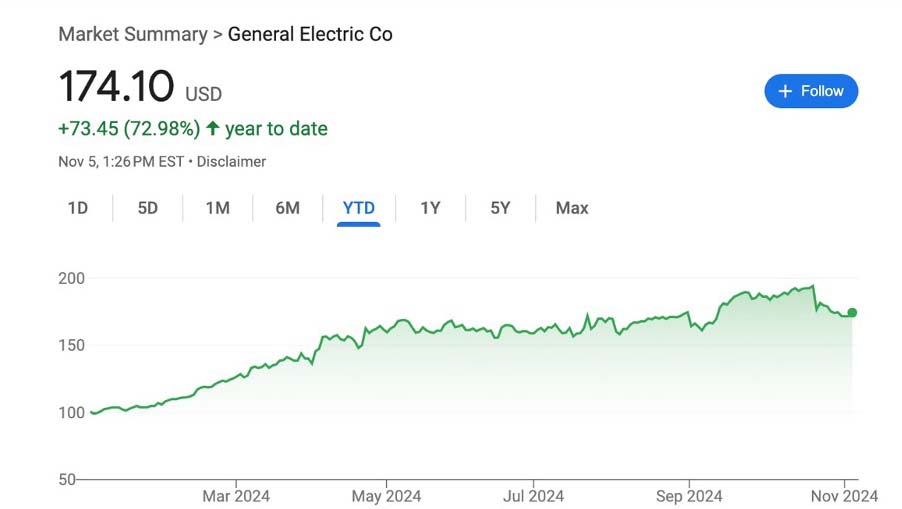Click the green endpoint dot on chart

tap(852, 313)
